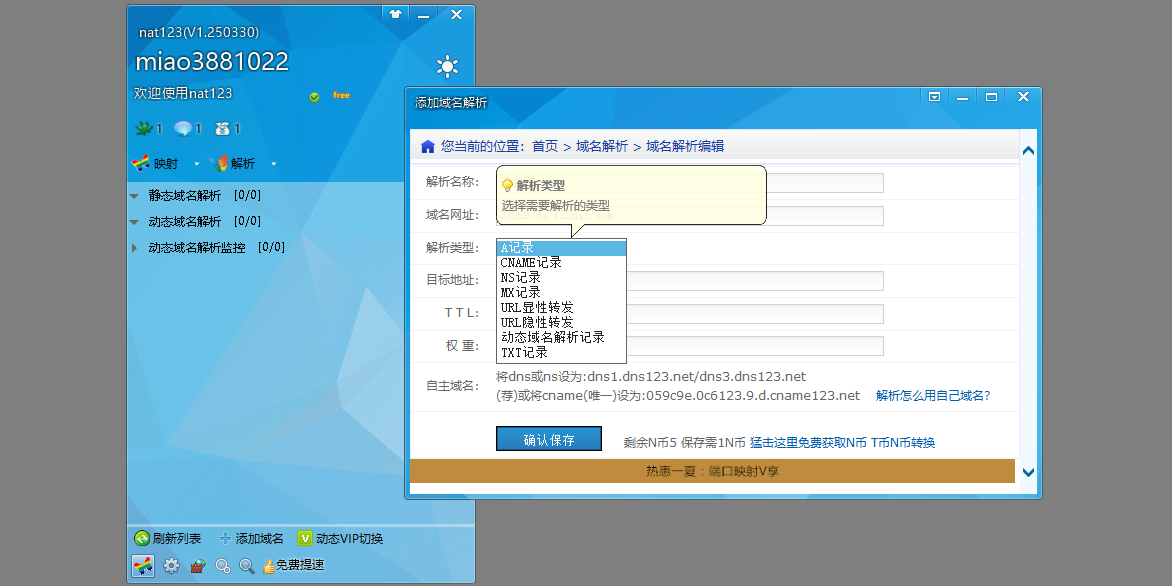The width and height of the screenshot is (1172, 586).
Task: Open the dialog title bar dropdown menu icon
Action: (x=934, y=96)
